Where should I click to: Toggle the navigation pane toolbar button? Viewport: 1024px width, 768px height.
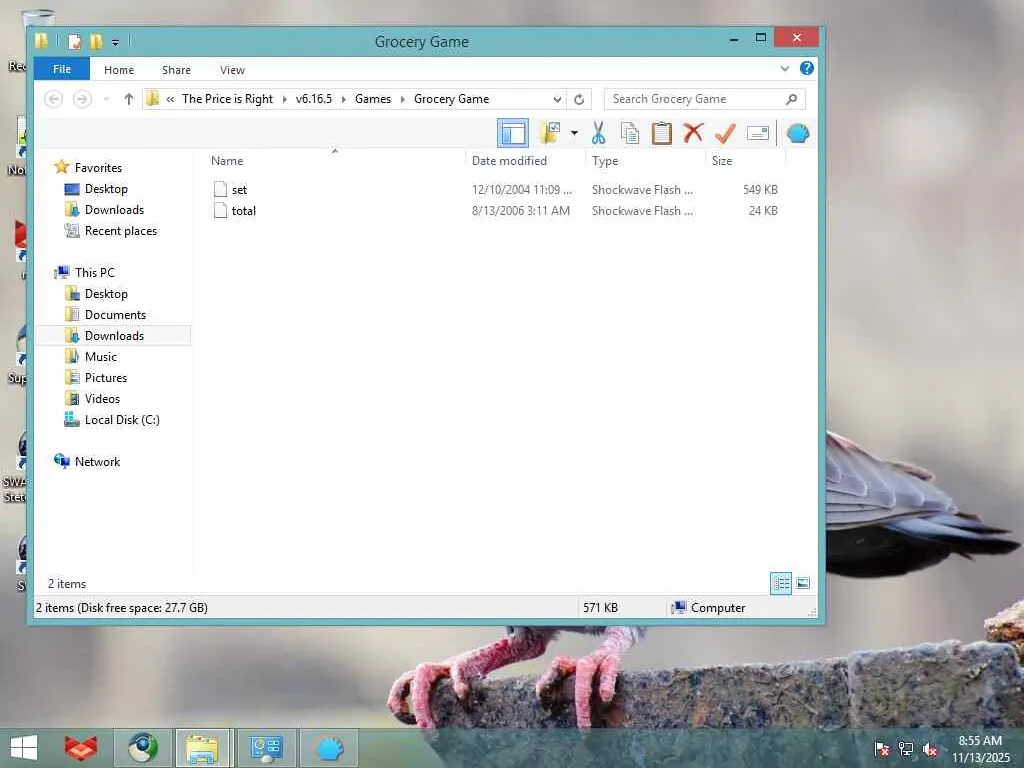[x=513, y=133]
